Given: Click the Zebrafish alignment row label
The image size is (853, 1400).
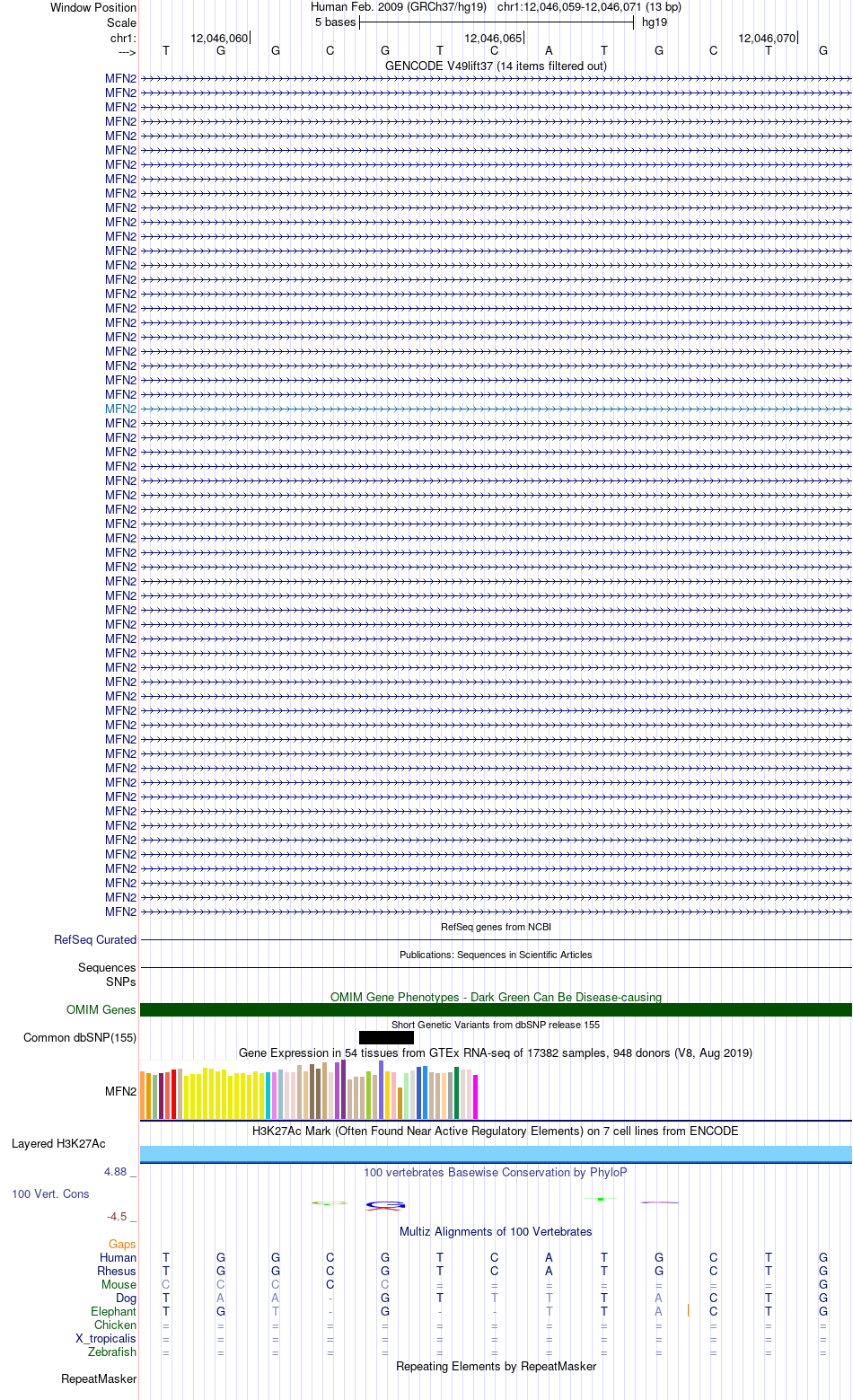Looking at the screenshot, I should pos(112,1352).
